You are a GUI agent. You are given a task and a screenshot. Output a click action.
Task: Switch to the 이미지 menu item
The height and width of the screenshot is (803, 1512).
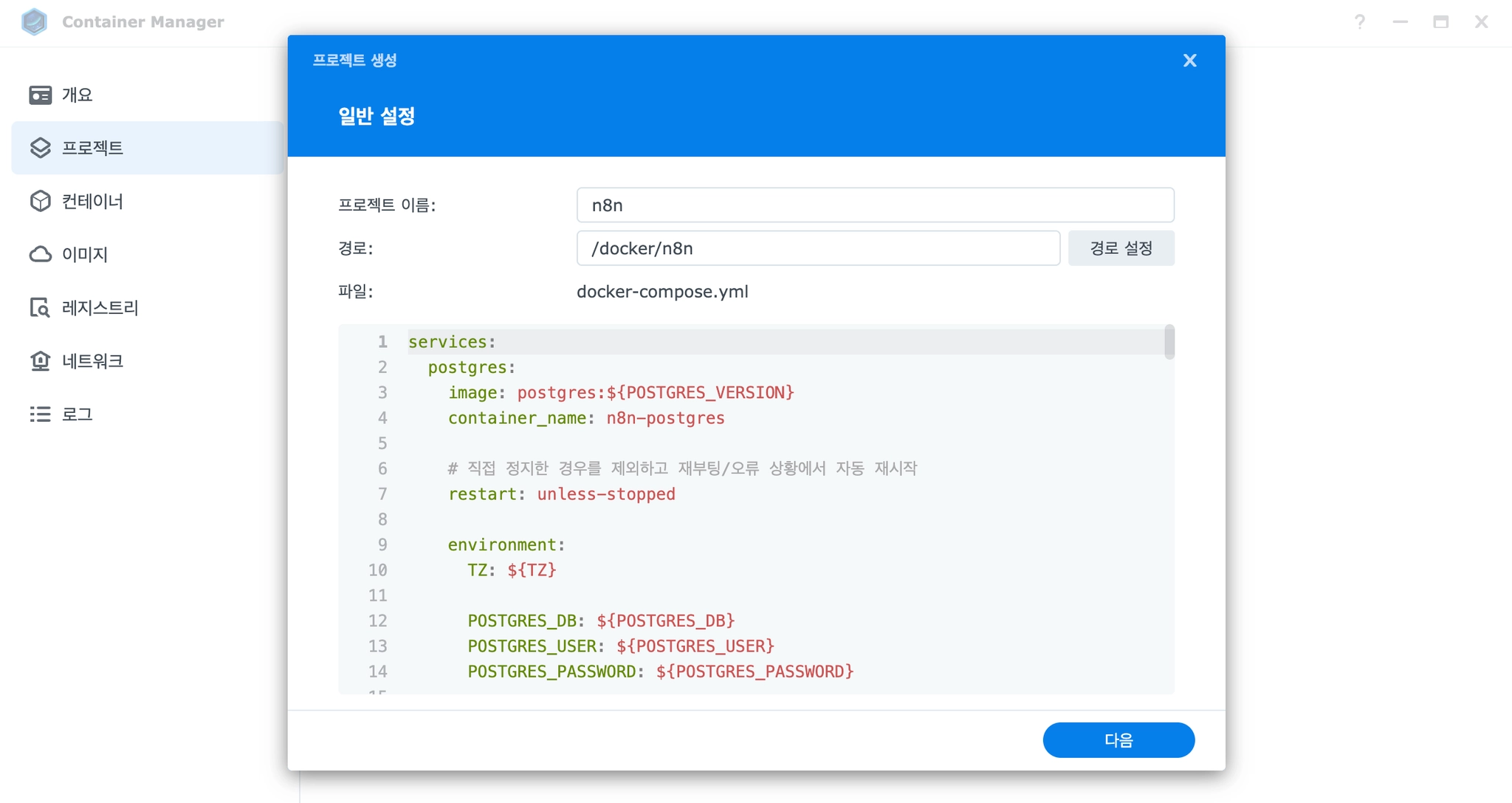[x=148, y=254]
